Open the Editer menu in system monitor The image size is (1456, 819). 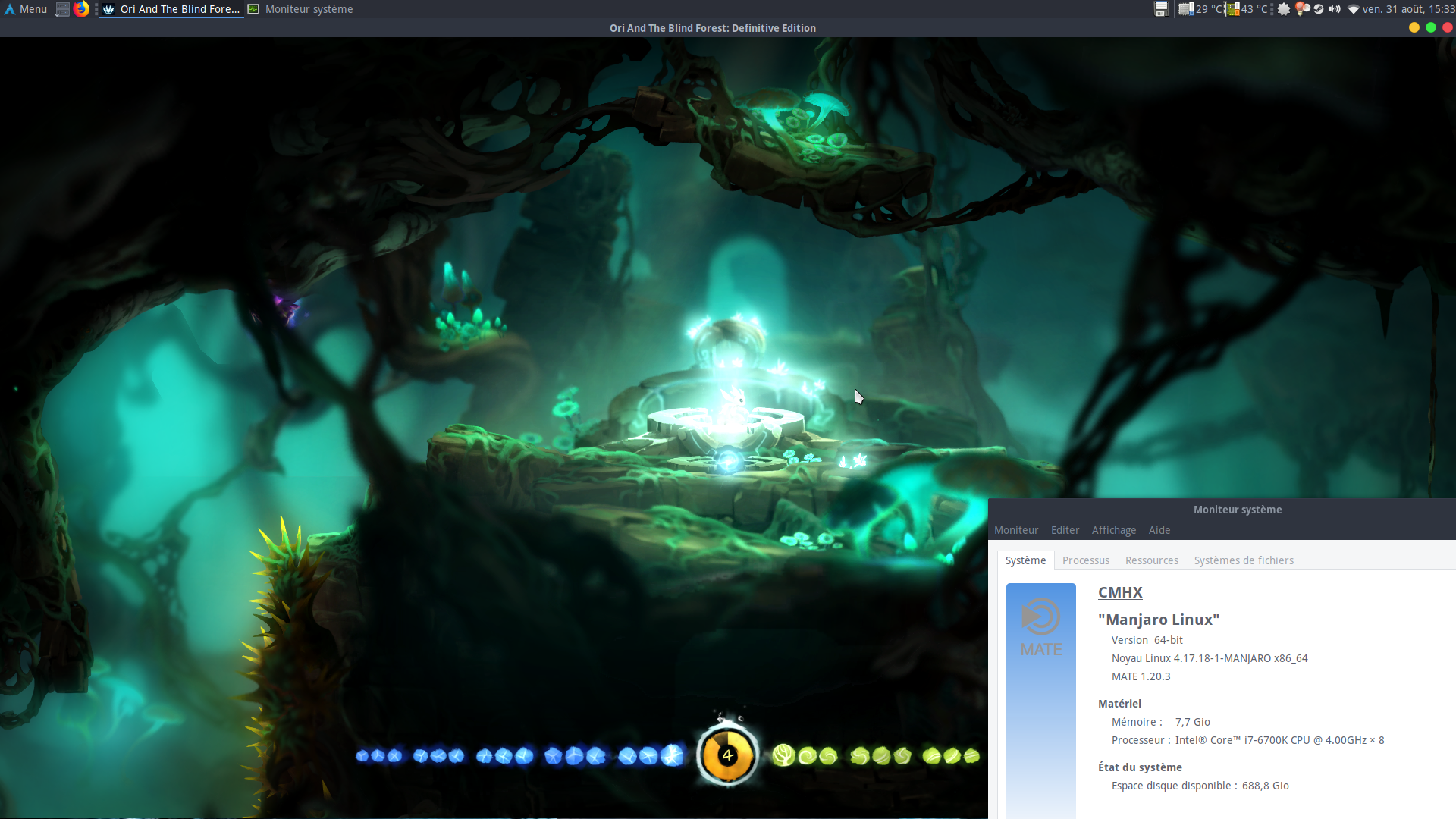1065,530
